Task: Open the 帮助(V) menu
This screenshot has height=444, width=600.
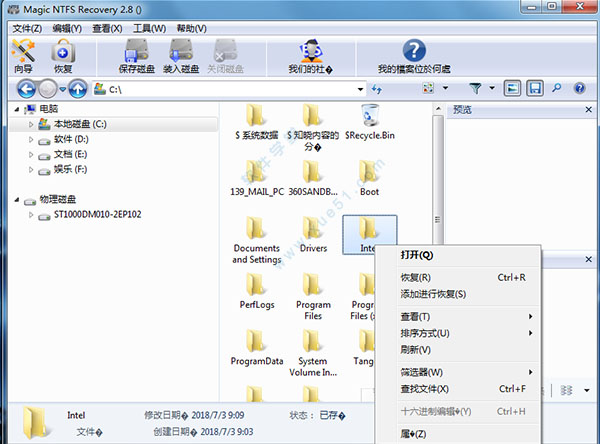Action: pos(192,29)
